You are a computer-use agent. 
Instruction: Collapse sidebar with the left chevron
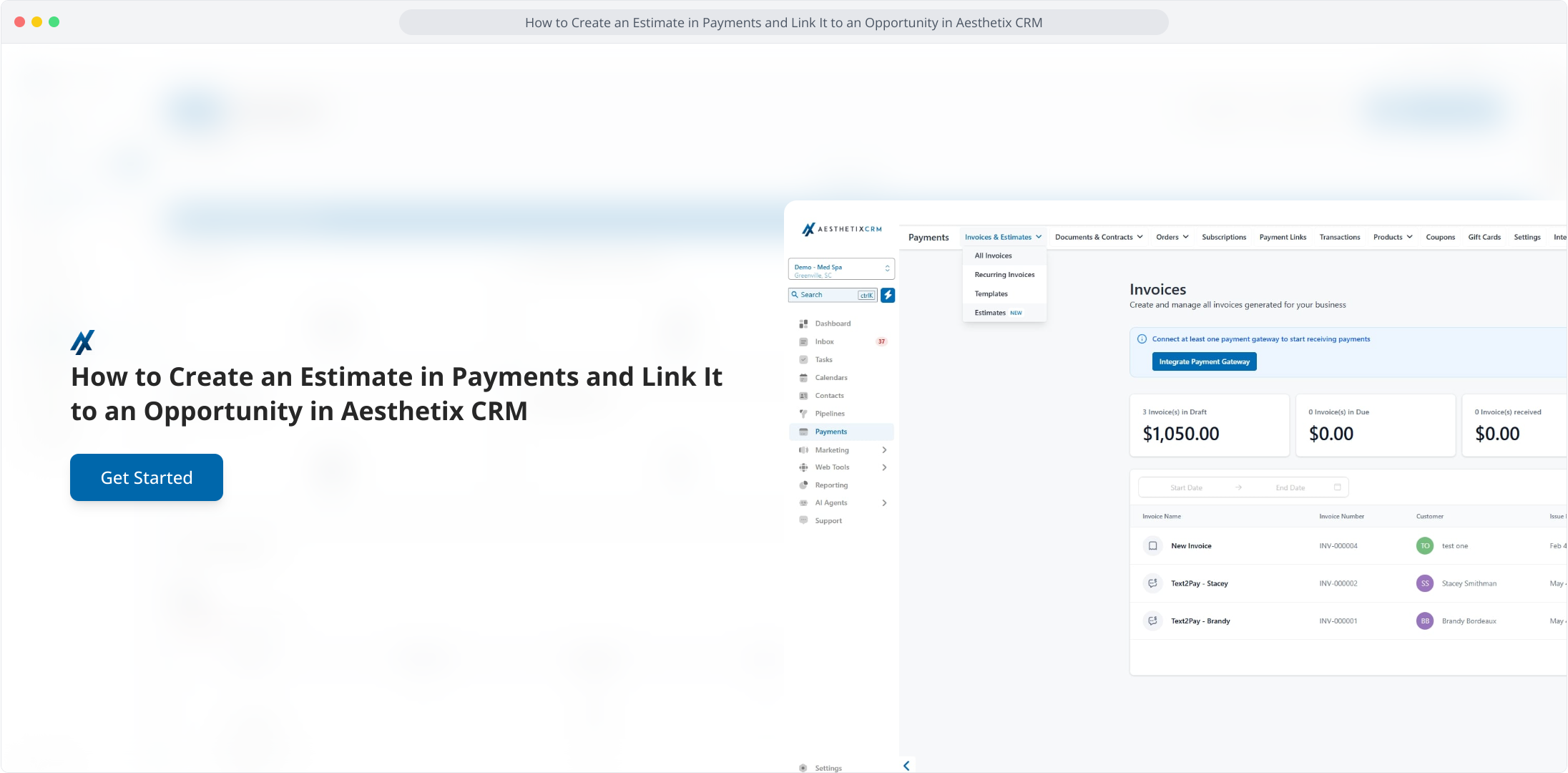[906, 766]
